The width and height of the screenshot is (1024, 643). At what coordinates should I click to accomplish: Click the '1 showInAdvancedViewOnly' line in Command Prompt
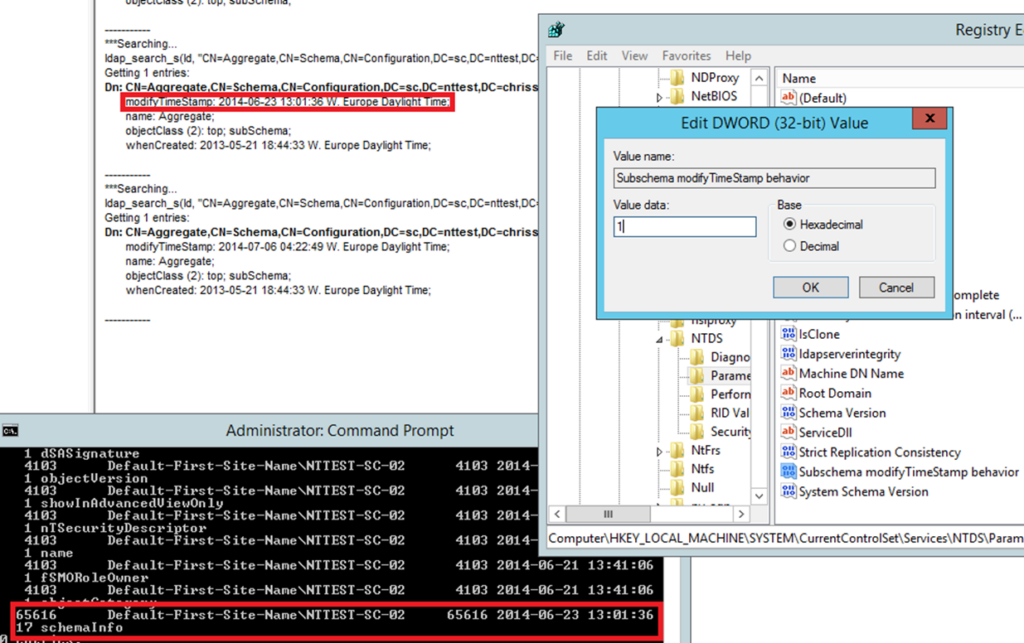click(123, 503)
